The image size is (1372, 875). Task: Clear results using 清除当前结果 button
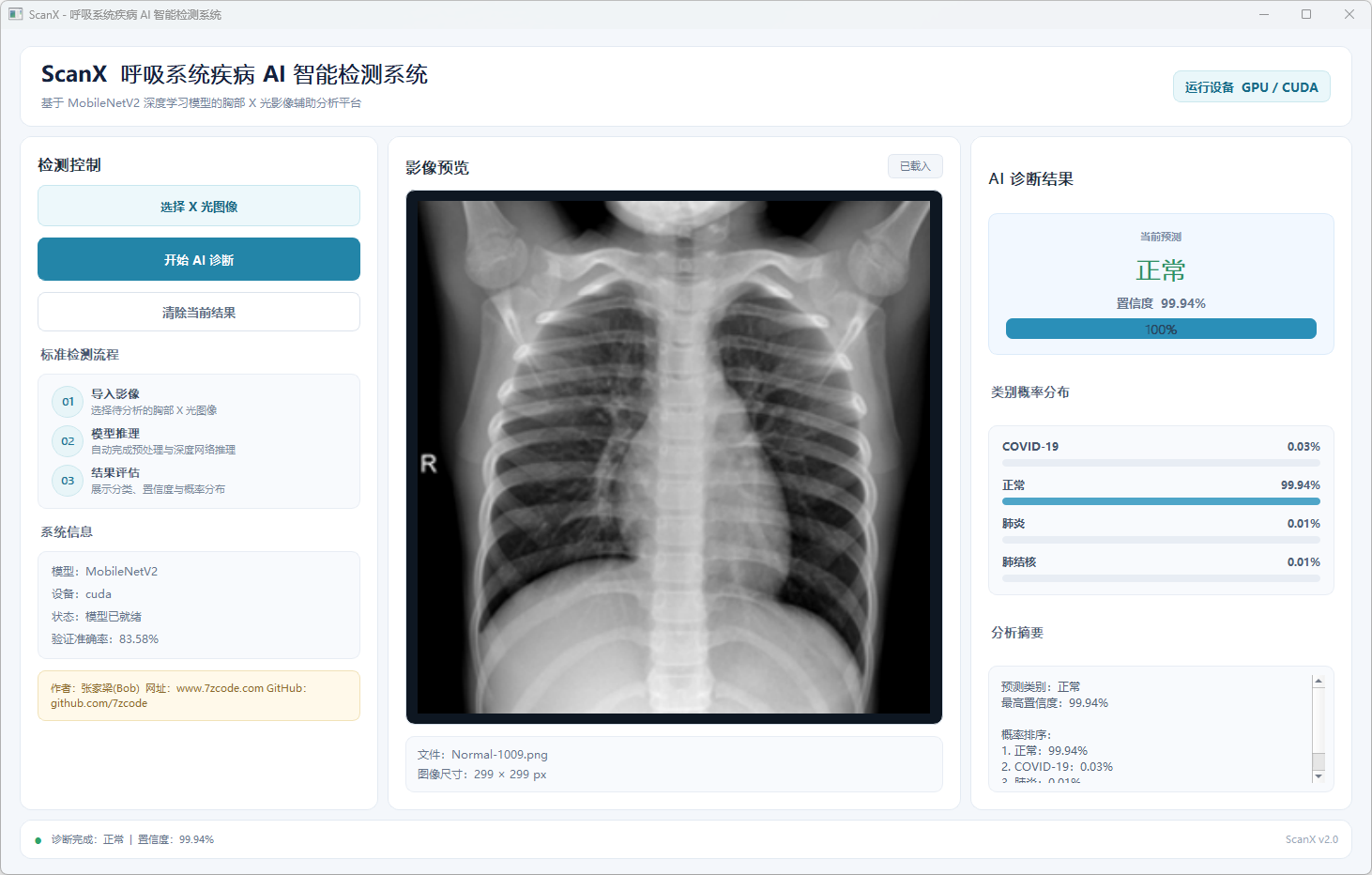tap(199, 312)
